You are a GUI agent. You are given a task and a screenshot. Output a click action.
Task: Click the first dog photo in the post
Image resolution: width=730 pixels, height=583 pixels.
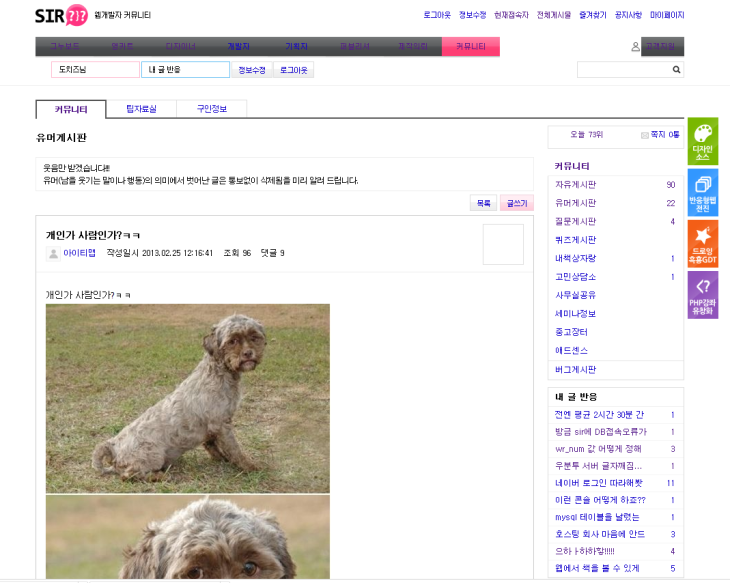click(187, 397)
